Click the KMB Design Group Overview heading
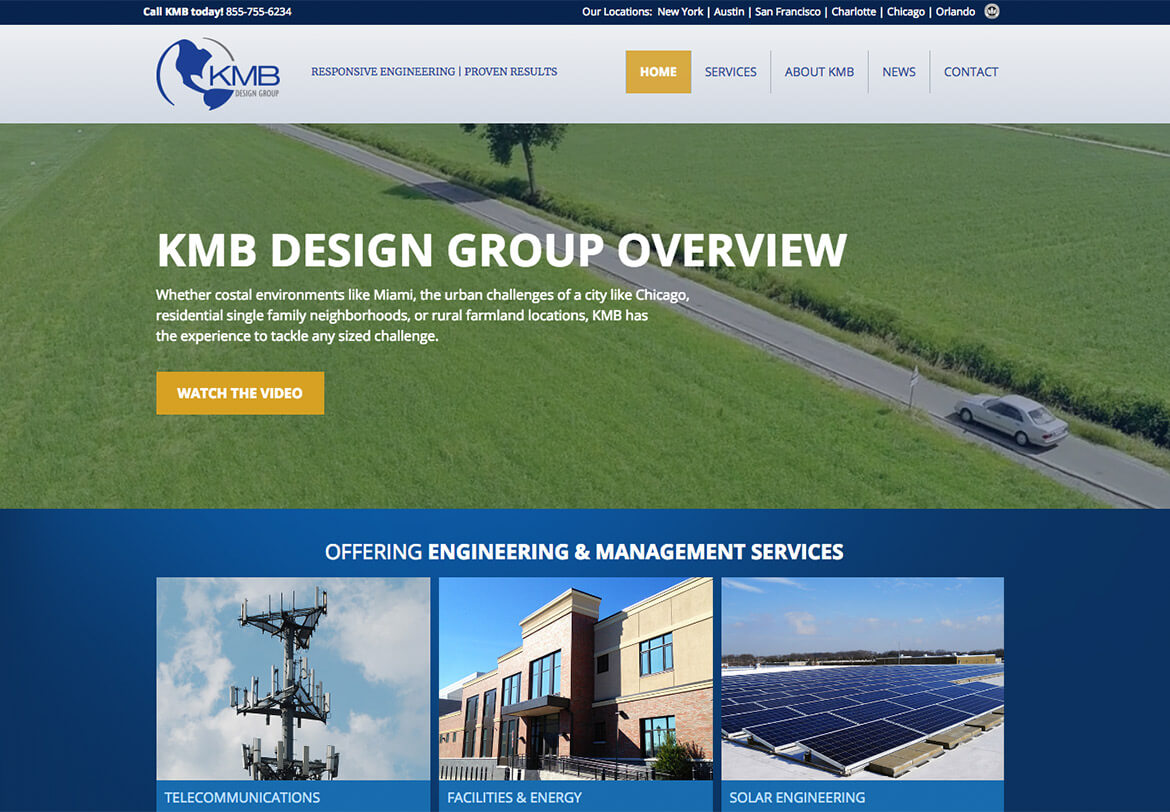Viewport: 1170px width, 812px height. coord(501,249)
